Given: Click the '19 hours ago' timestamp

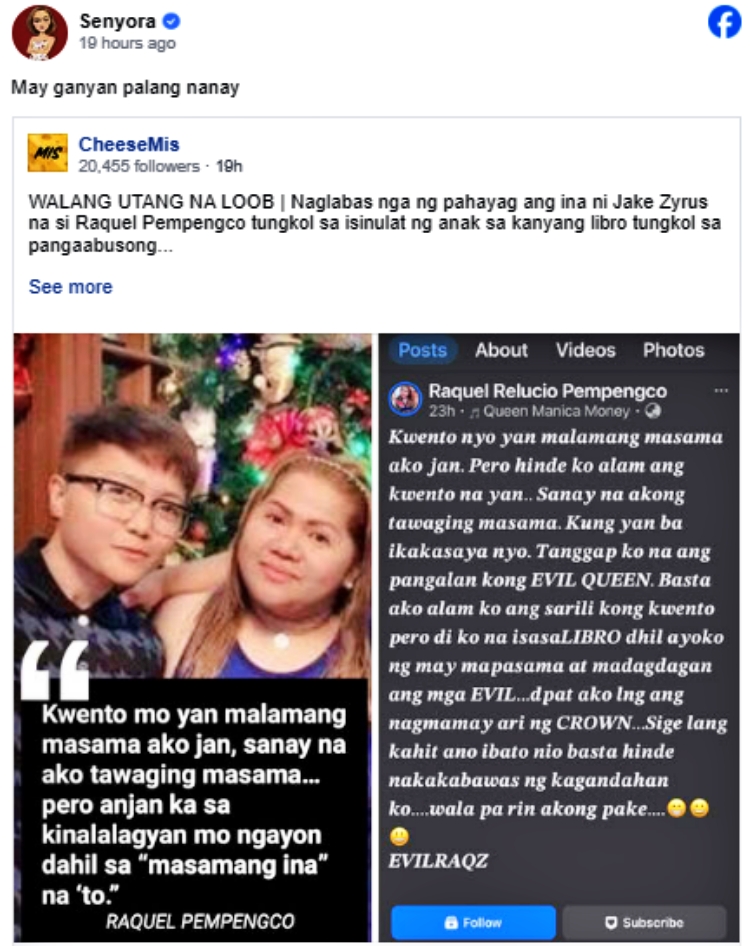Looking at the screenshot, I should point(127,43).
